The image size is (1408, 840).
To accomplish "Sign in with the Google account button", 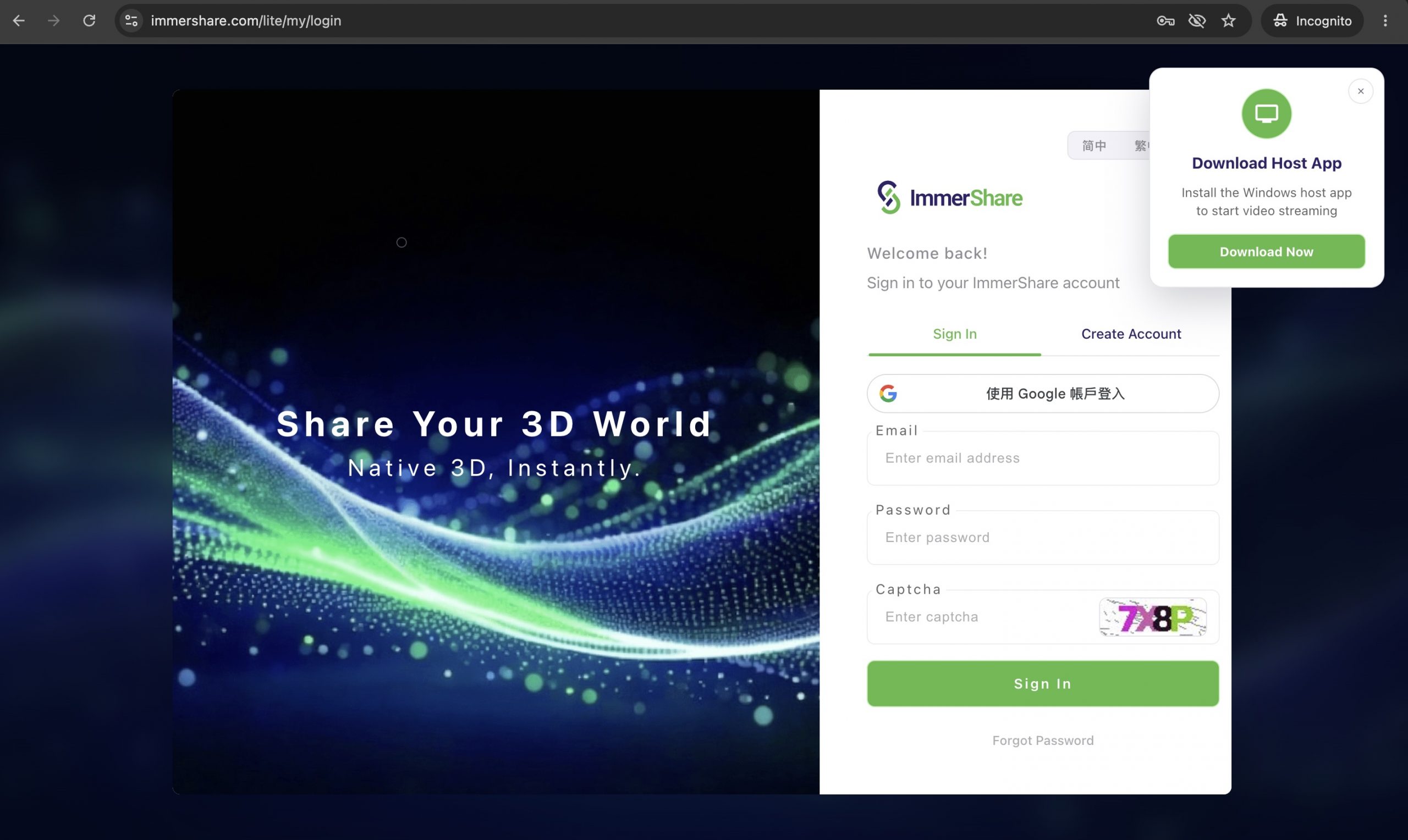I will coord(1043,394).
